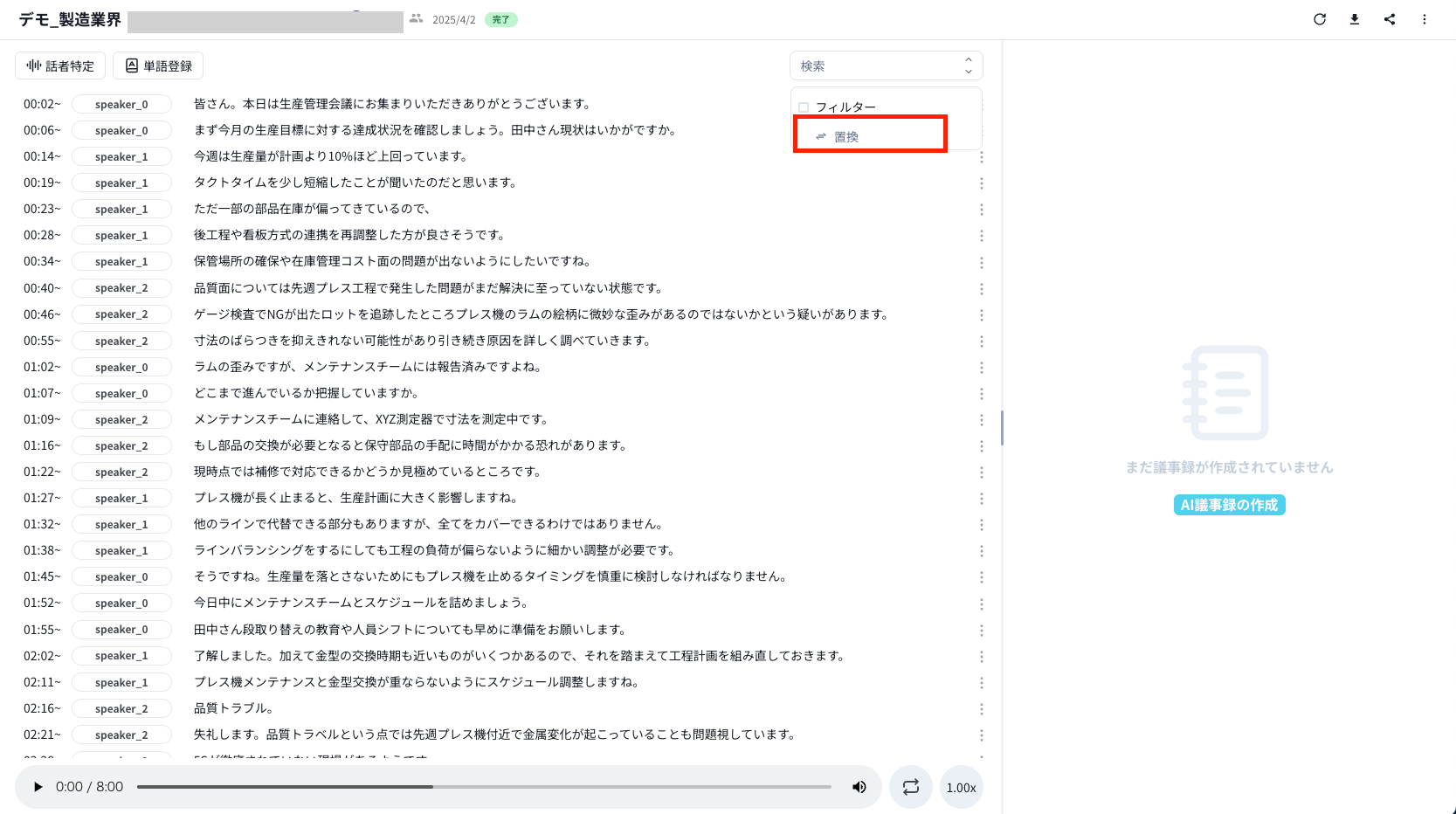Viewport: 1456px width, 814px height.
Task: Click the AI議事録の作成 button
Action: pyautogui.click(x=1229, y=505)
